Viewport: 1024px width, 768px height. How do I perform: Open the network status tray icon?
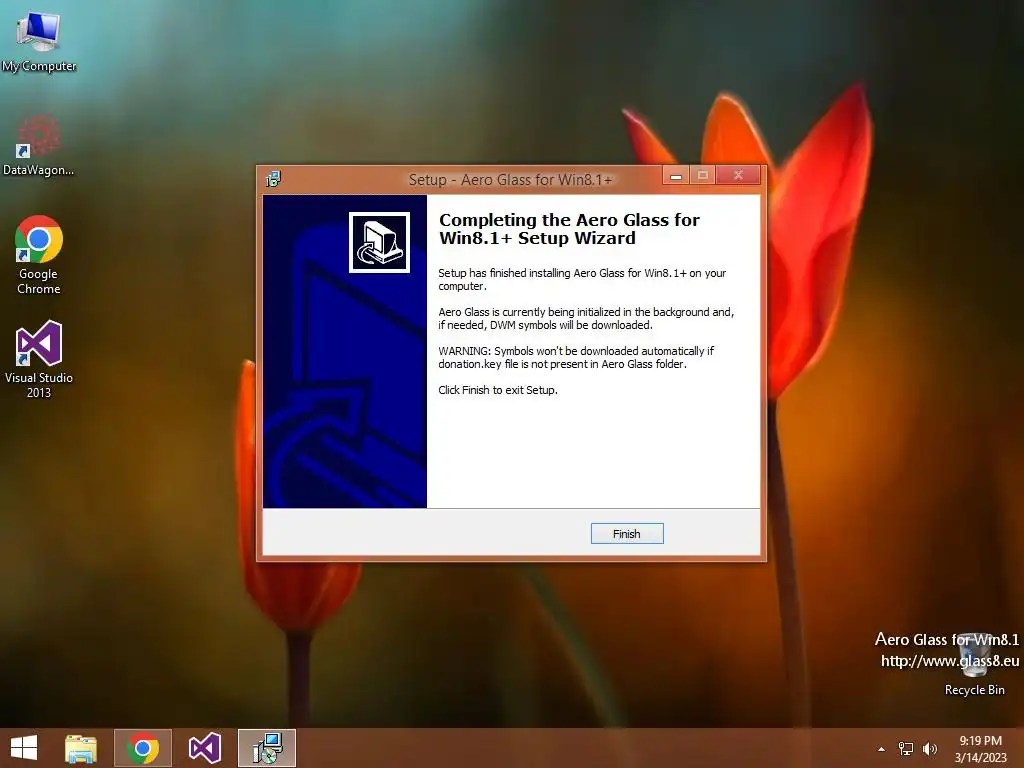click(x=906, y=749)
